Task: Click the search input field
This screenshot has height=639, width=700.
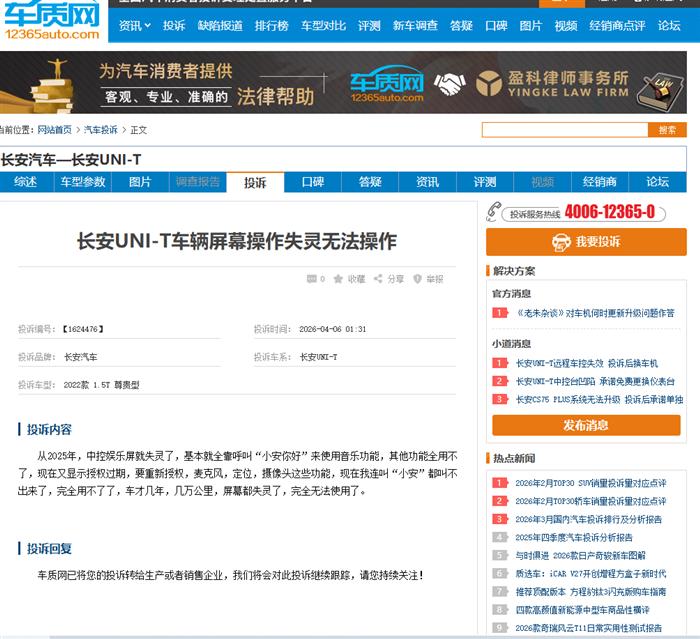Action: 564,130
